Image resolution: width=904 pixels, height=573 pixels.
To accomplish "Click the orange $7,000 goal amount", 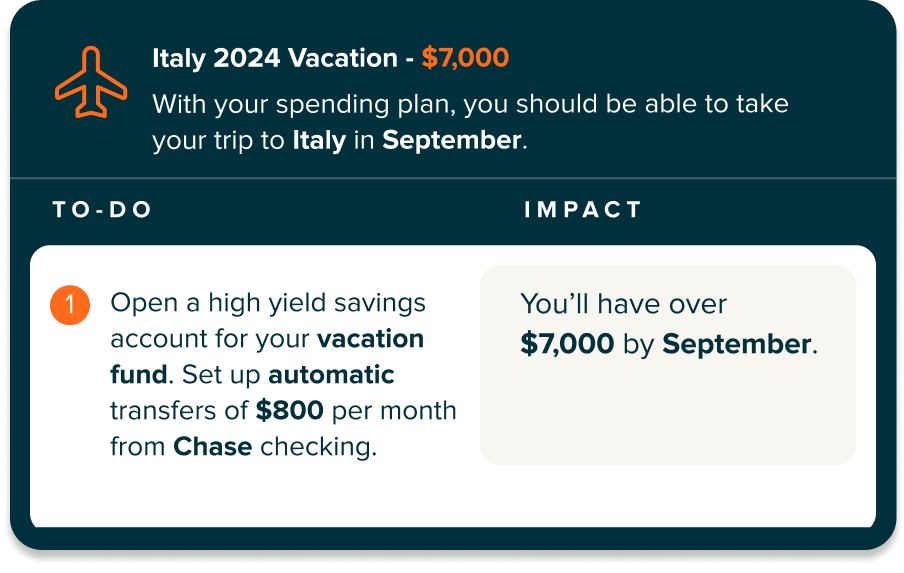I will click(x=465, y=58).
